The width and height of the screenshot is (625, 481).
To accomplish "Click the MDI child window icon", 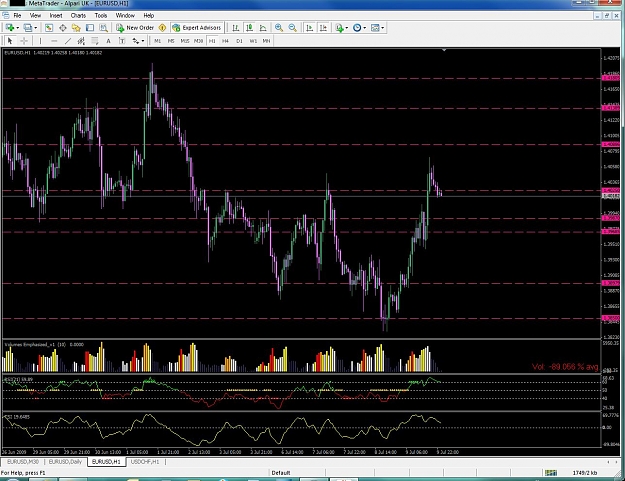I will click(x=6, y=16).
